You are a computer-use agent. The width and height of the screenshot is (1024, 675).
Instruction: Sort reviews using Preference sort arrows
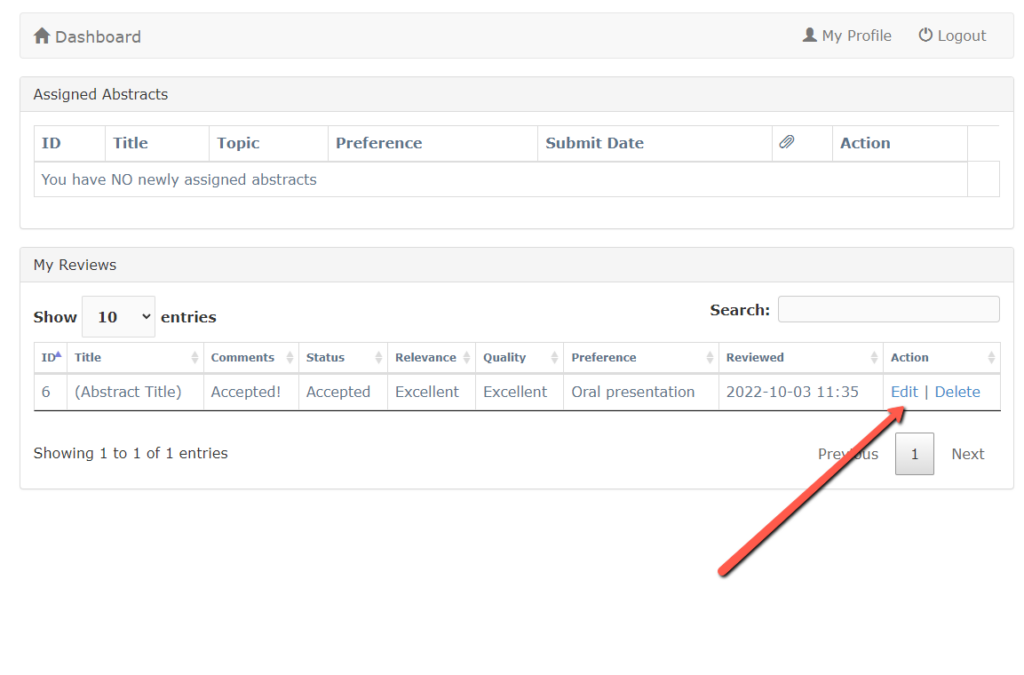coord(710,357)
